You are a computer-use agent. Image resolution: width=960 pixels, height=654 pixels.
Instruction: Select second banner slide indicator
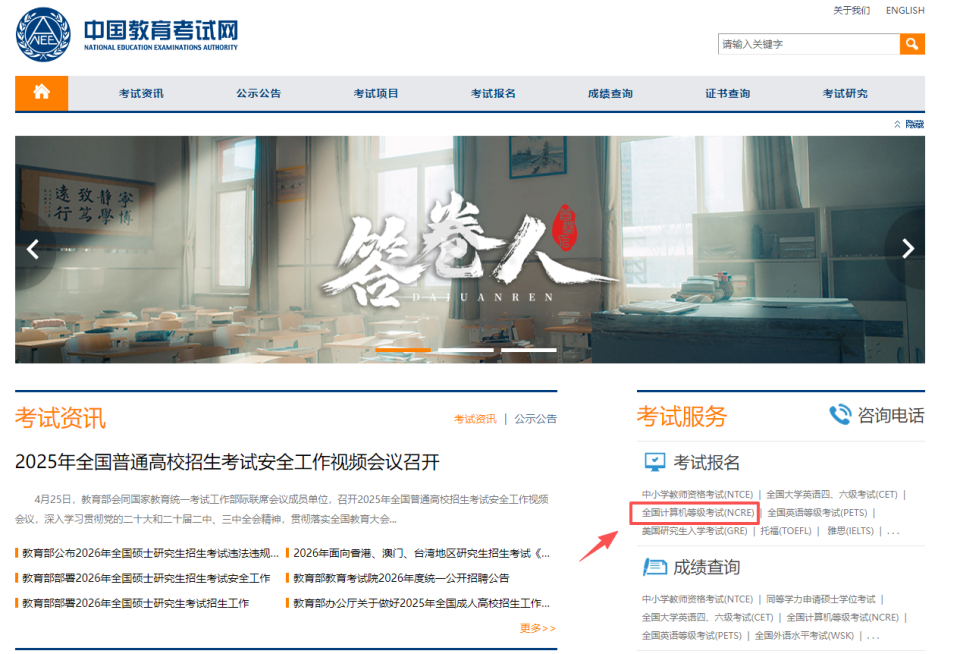tap(466, 350)
